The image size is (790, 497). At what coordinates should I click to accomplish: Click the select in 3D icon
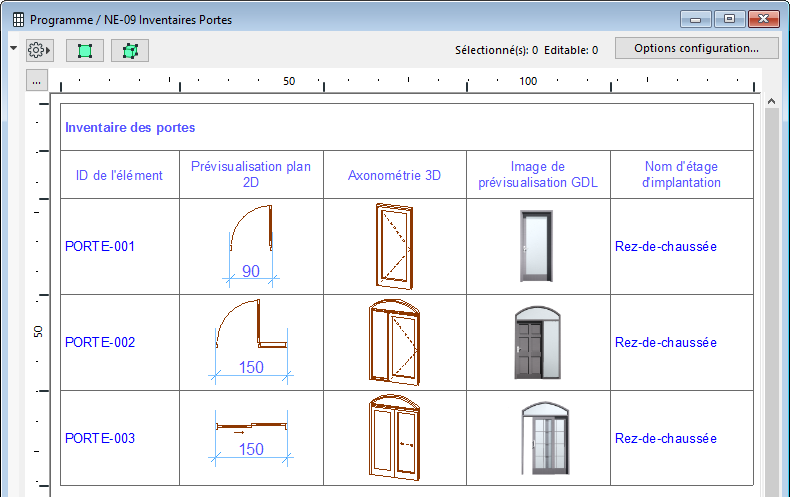tap(129, 49)
